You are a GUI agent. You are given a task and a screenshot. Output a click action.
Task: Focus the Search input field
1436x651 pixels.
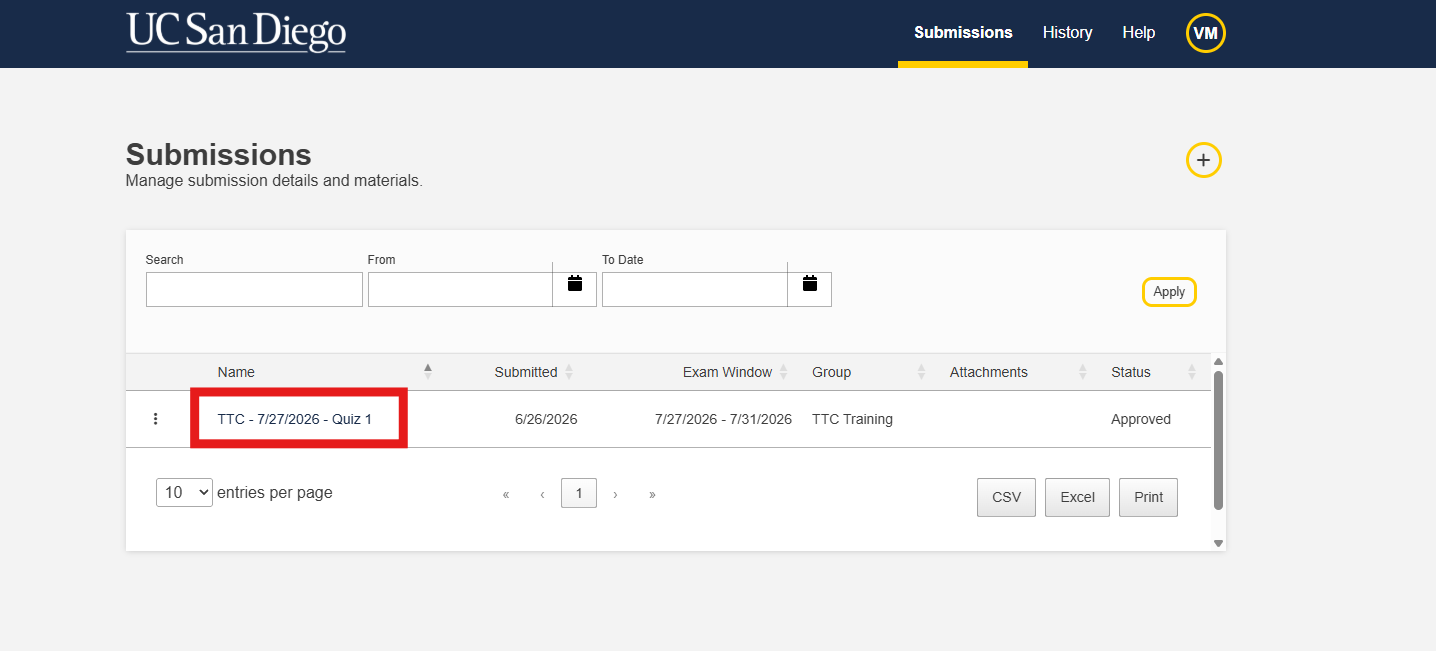254,289
